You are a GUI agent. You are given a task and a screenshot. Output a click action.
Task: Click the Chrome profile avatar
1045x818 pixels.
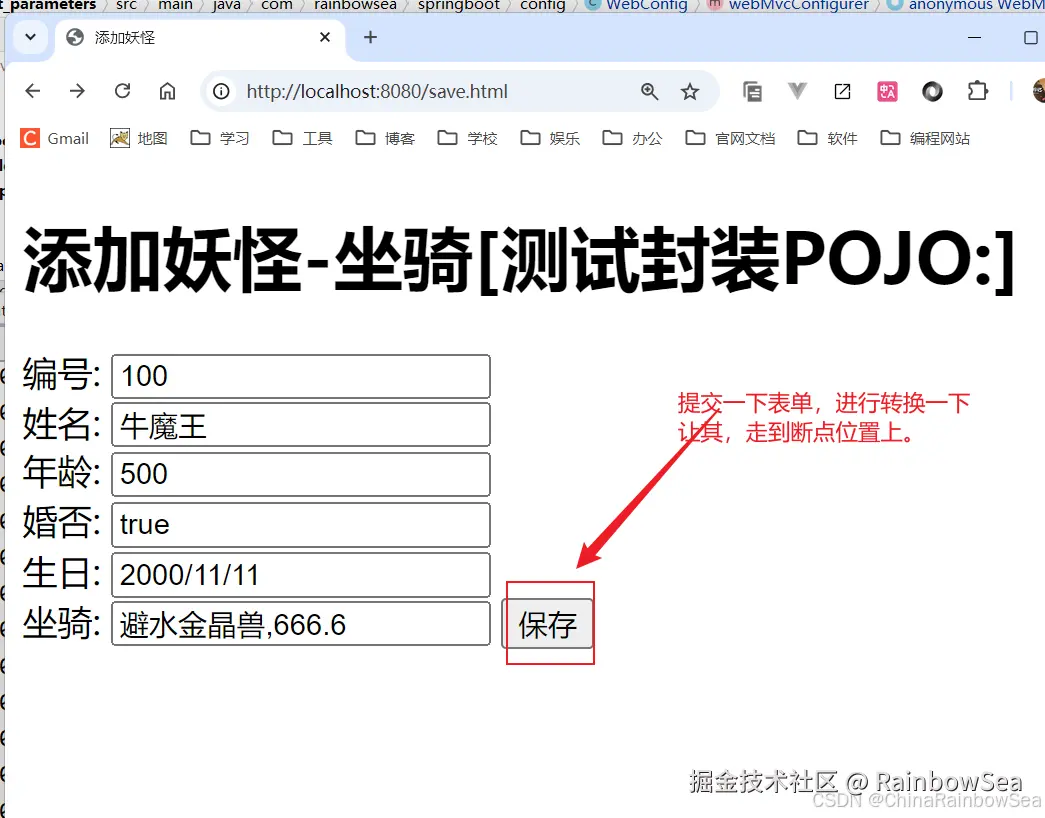coord(1037,90)
